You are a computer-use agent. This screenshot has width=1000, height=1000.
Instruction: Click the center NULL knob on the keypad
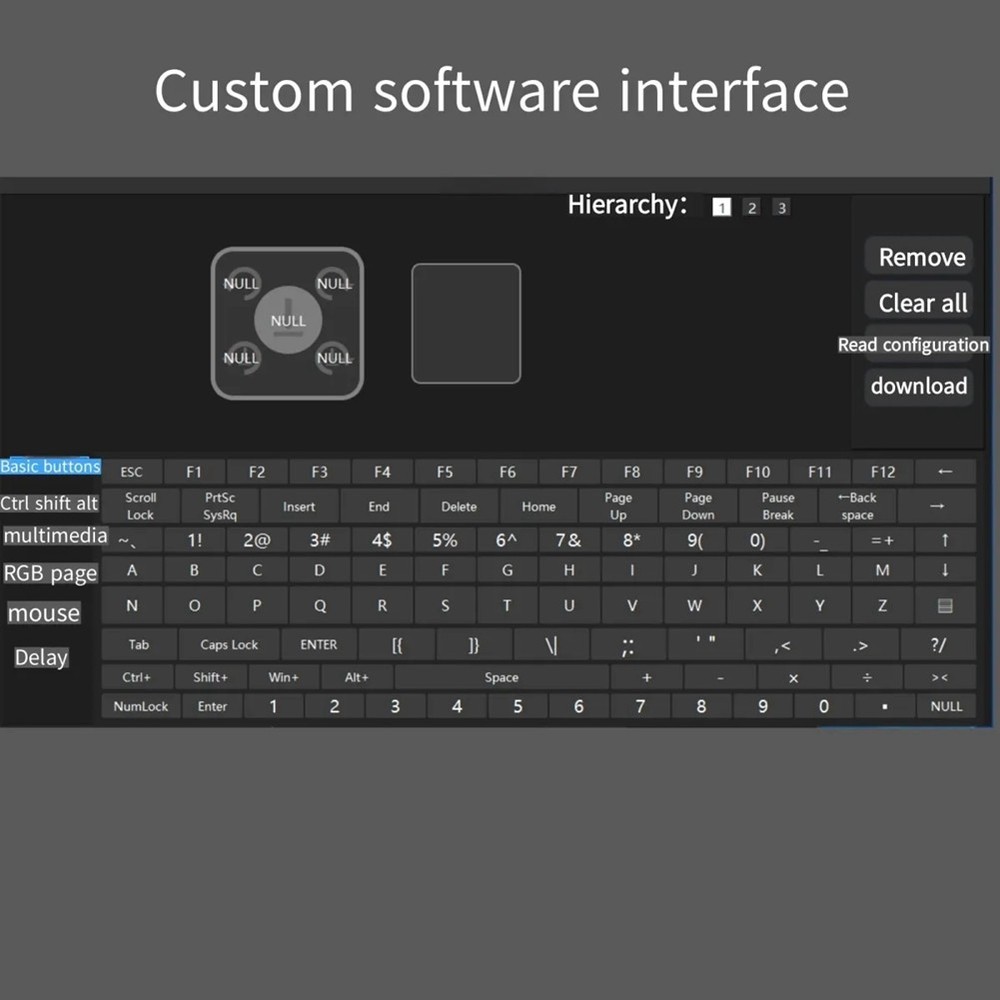(288, 320)
